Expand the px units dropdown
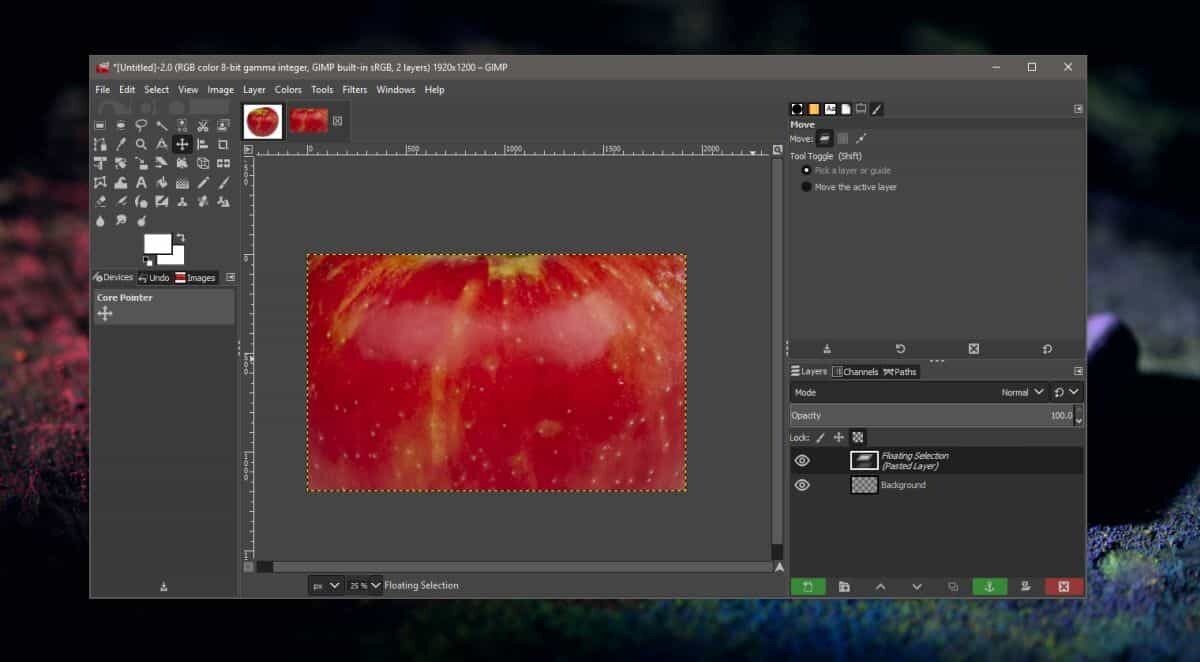 tap(325, 585)
